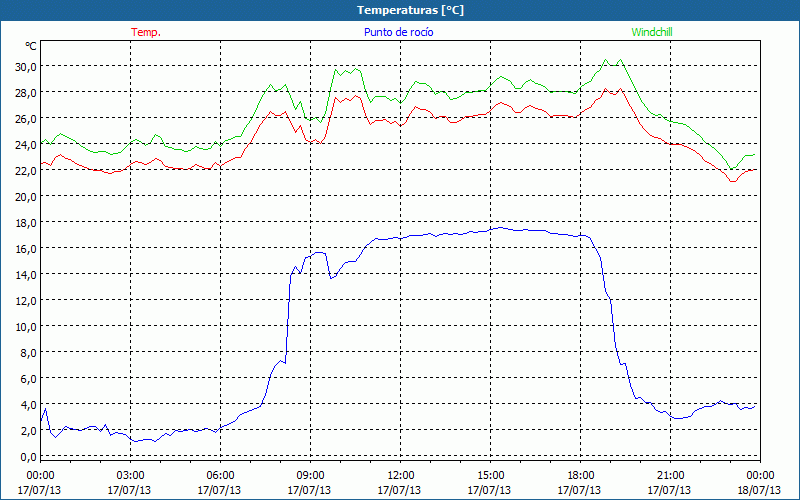Click the 8,0 y-axis value
The width and height of the screenshot is (800, 500).
click(x=29, y=353)
